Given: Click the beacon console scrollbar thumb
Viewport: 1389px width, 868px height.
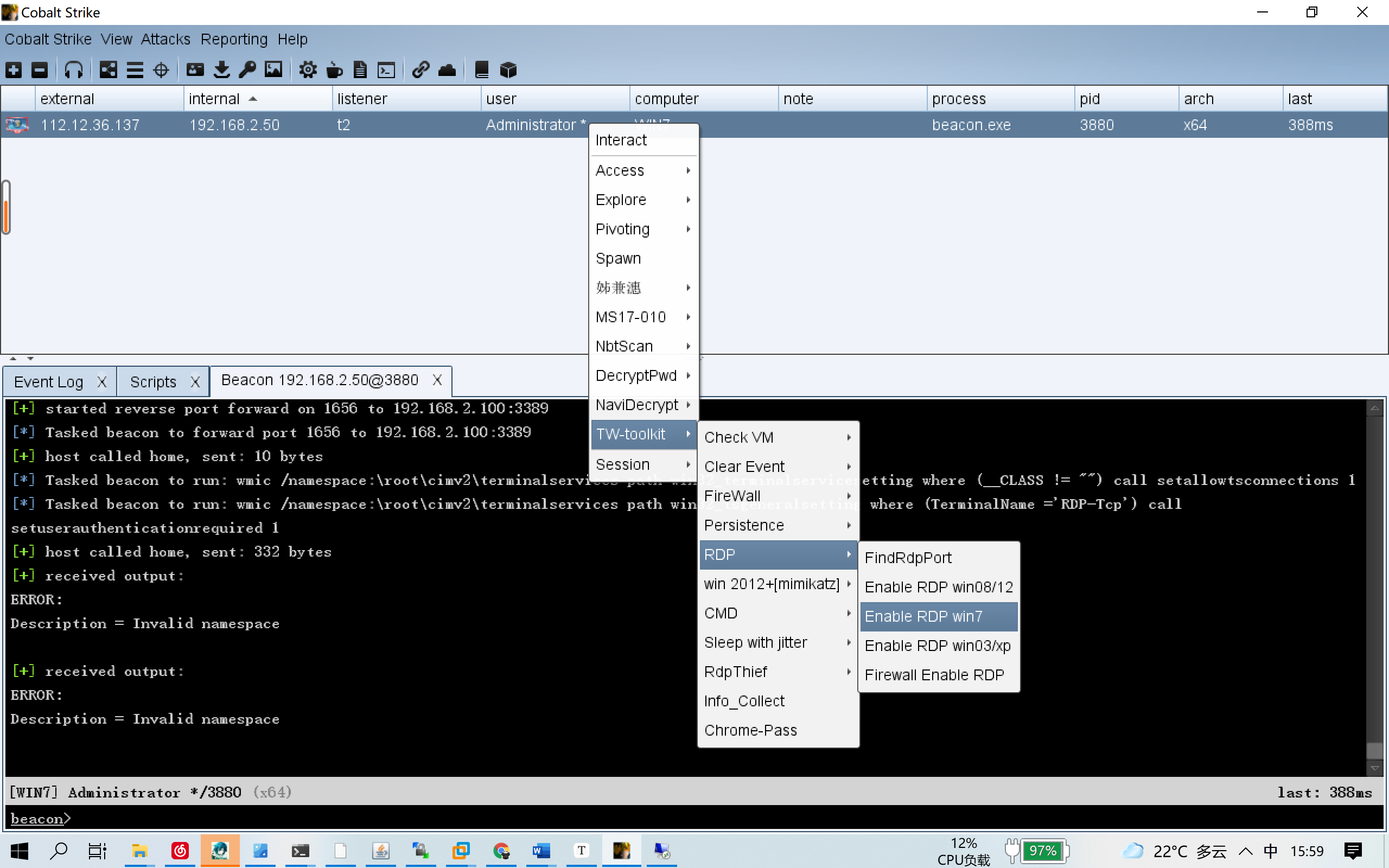Looking at the screenshot, I should (x=1374, y=750).
